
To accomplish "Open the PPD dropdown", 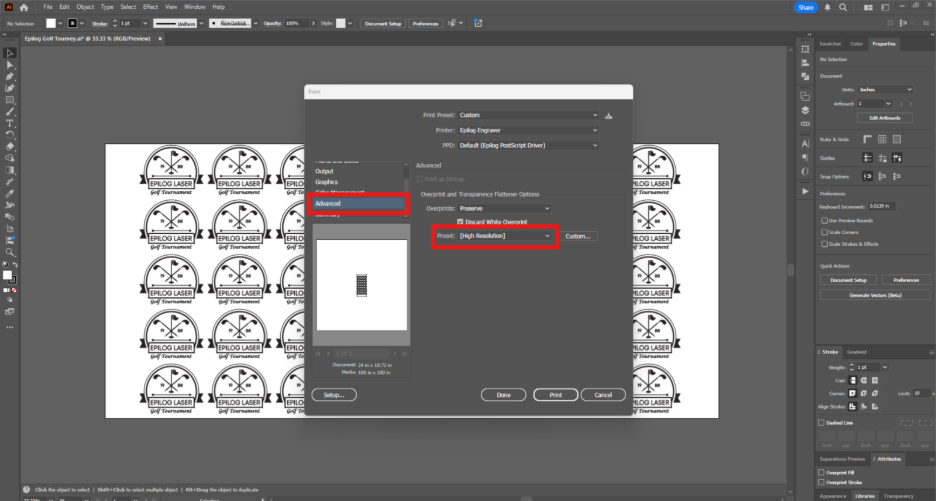I will tap(528, 145).
